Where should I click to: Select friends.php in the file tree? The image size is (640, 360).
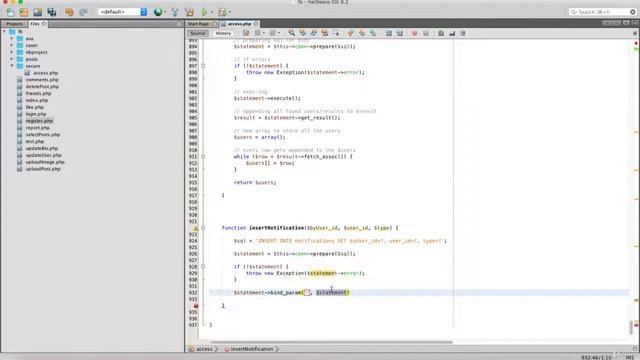point(38,93)
